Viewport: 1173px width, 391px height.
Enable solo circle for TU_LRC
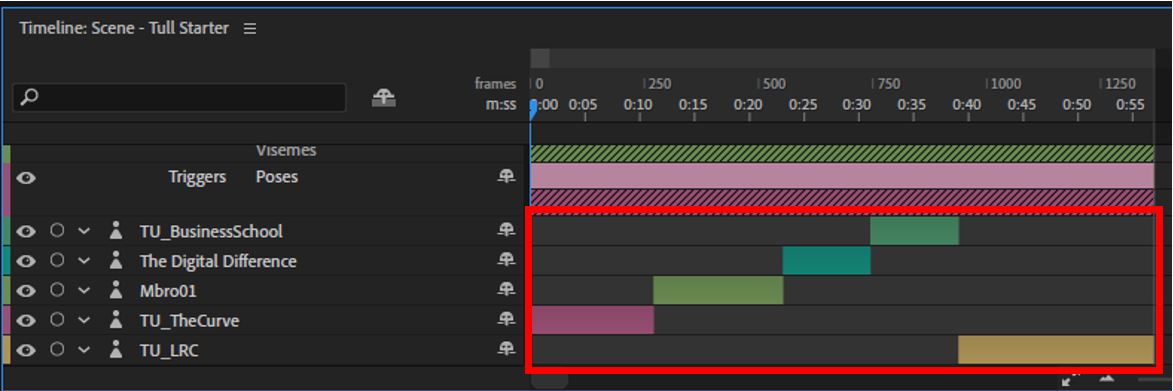57,349
